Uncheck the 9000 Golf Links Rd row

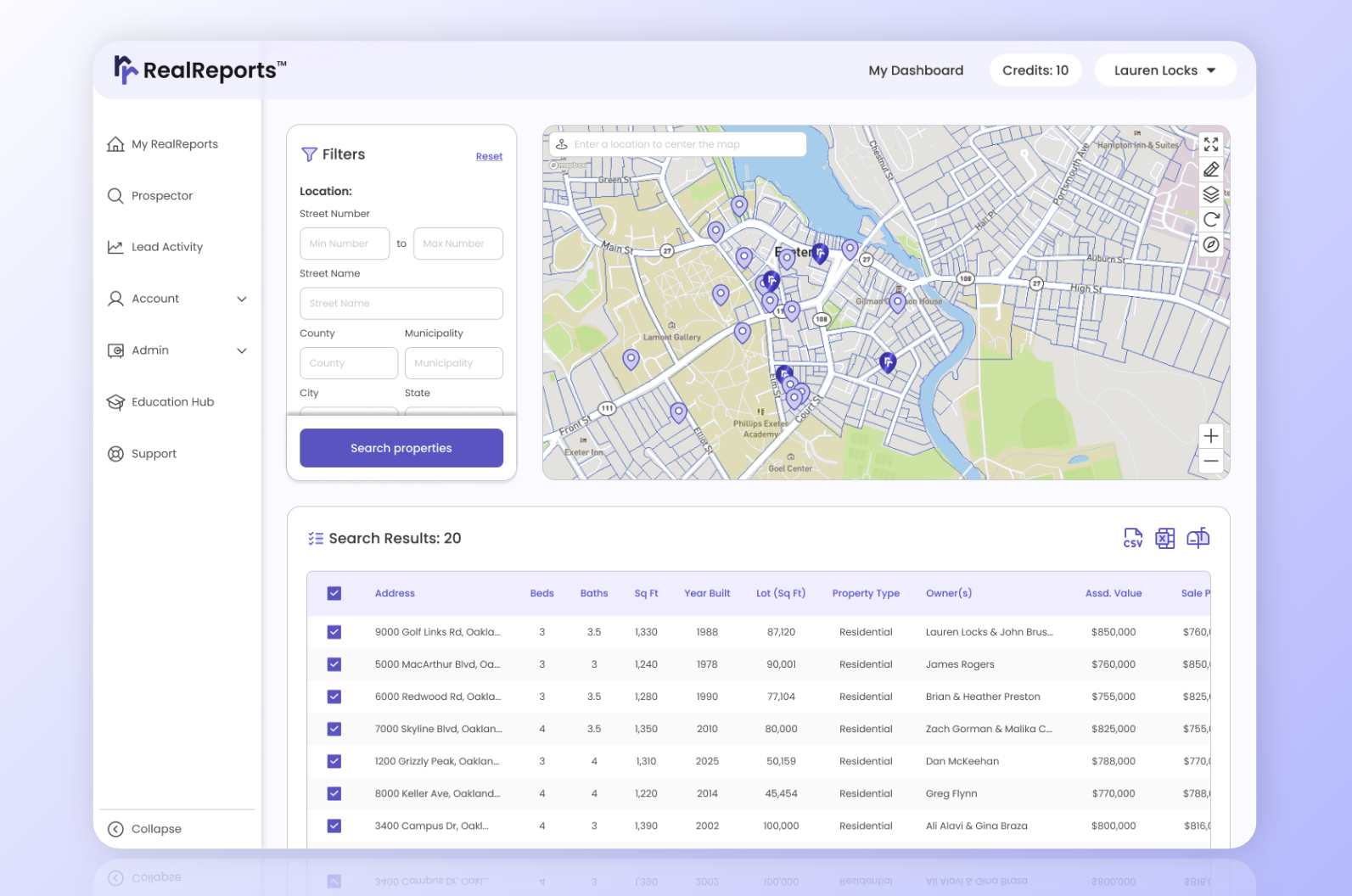click(334, 632)
